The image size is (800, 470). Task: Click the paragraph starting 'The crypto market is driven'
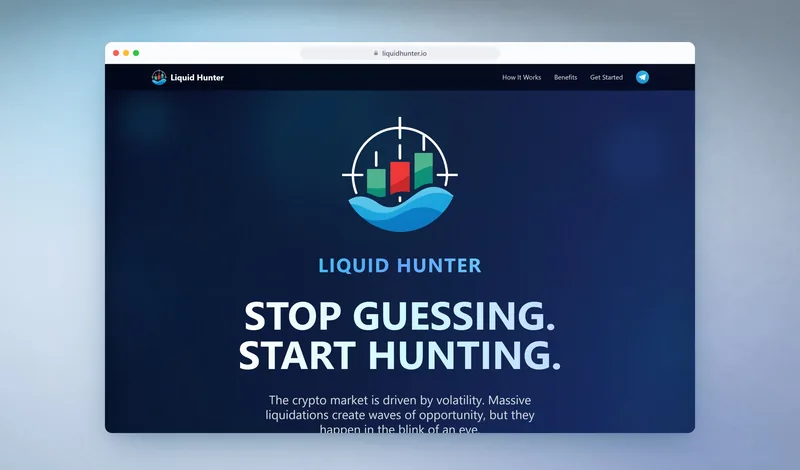pyautogui.click(x=400, y=414)
